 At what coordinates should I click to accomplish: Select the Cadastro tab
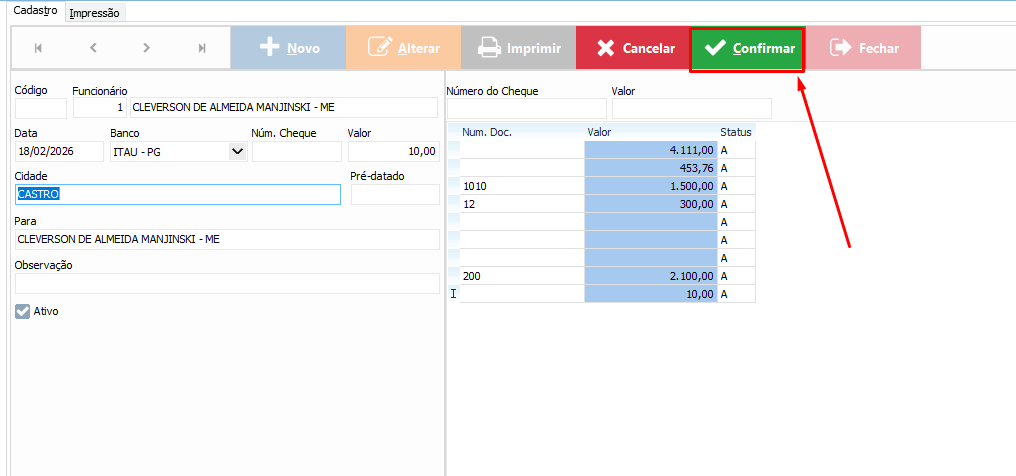coord(32,12)
